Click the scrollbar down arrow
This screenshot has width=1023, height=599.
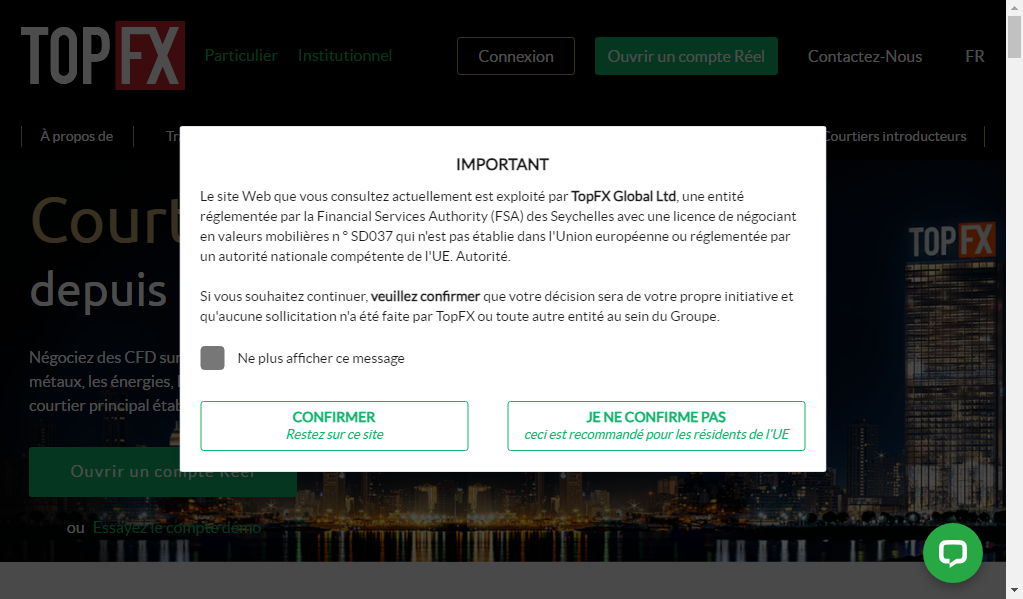pyautogui.click(x=1014, y=592)
